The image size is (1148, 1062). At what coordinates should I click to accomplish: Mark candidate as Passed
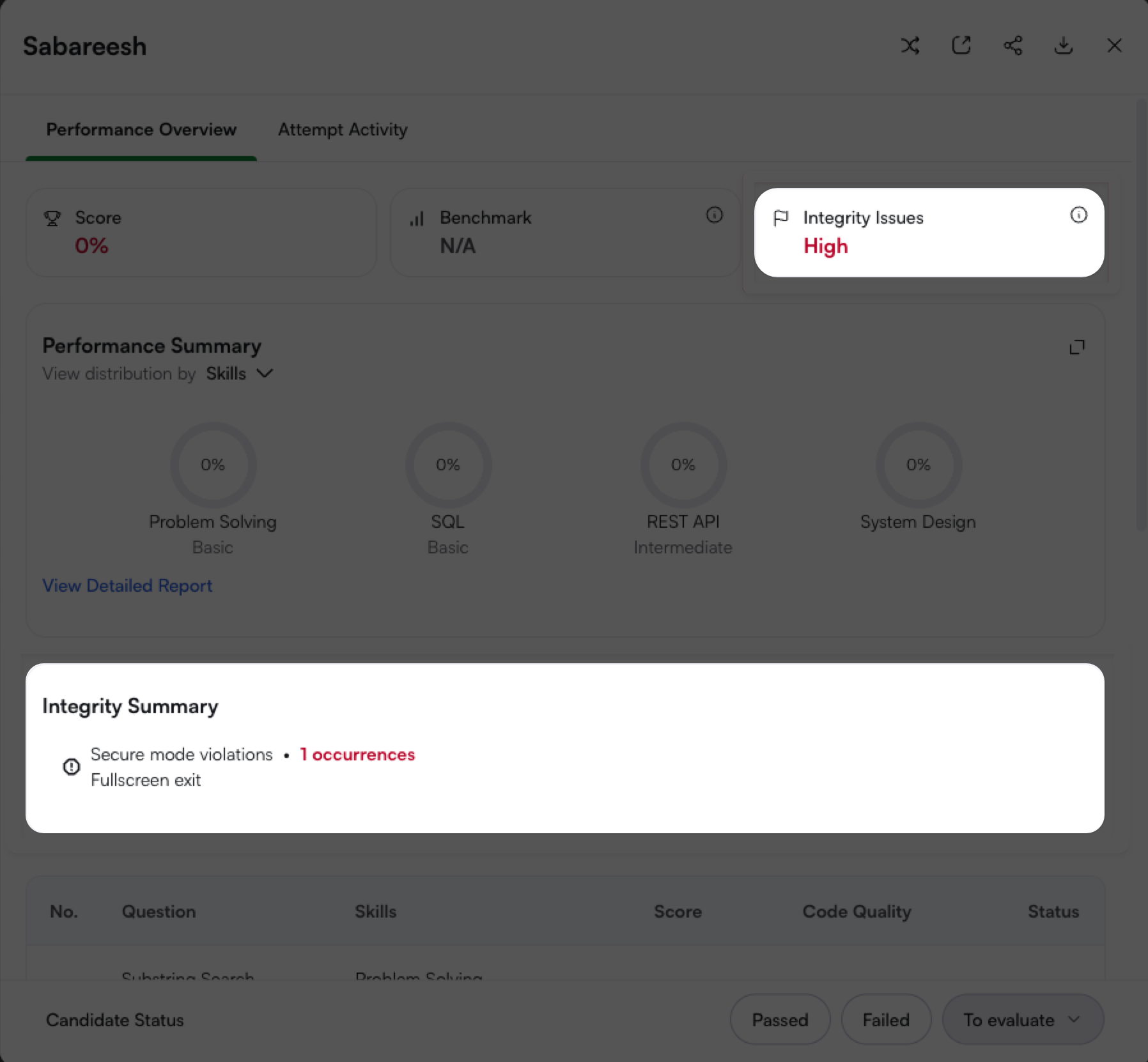[x=780, y=1020]
